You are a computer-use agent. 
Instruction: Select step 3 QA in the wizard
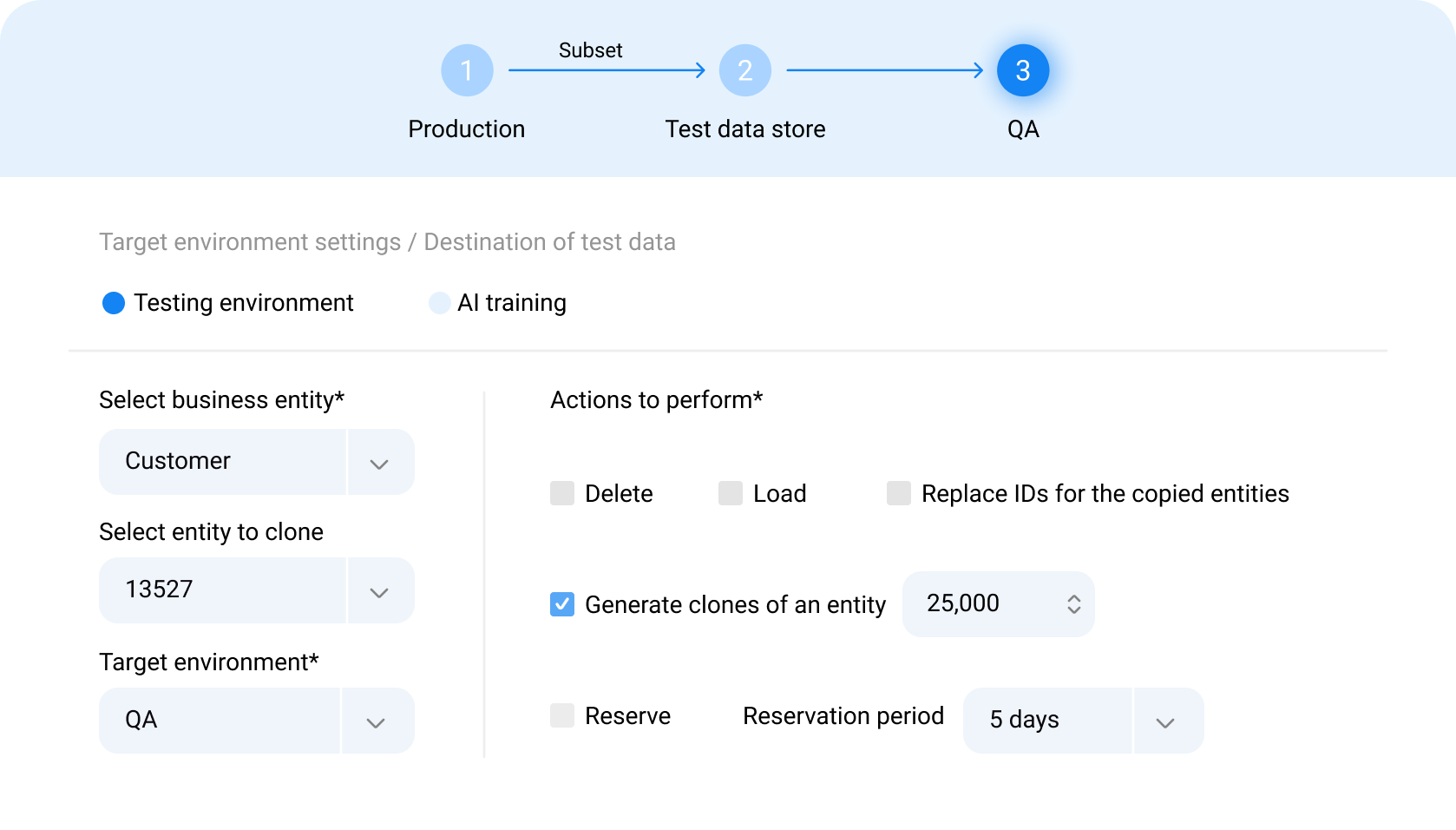coord(1022,70)
